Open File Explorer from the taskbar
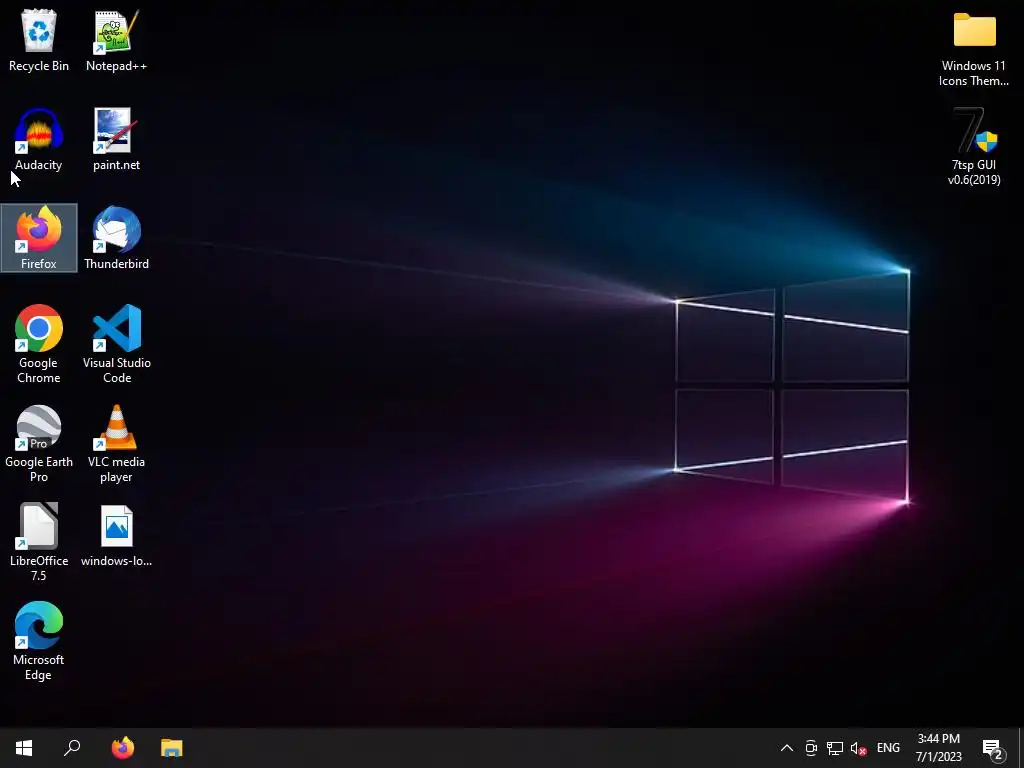This screenshot has height=768, width=1024. click(x=172, y=748)
